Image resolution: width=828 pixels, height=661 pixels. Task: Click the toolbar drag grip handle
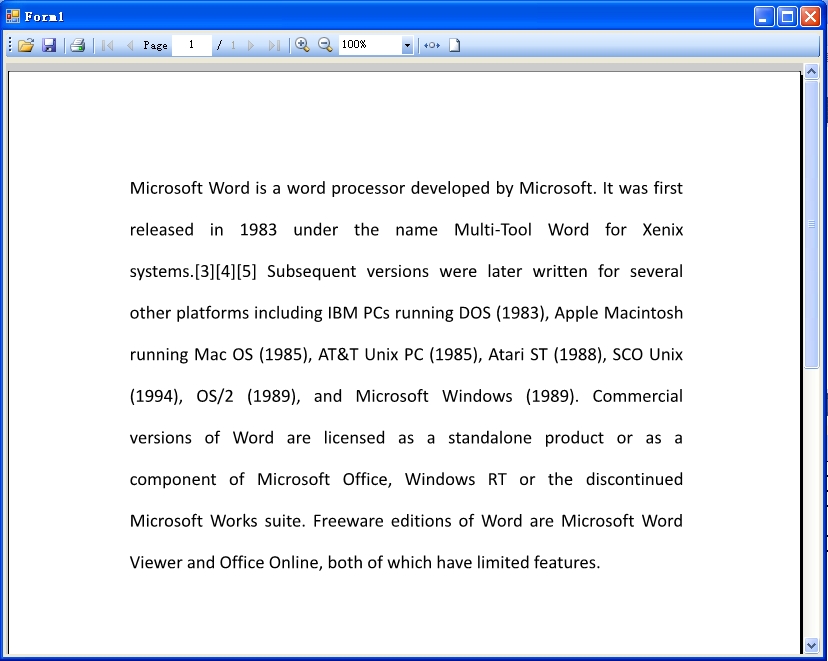(10, 45)
